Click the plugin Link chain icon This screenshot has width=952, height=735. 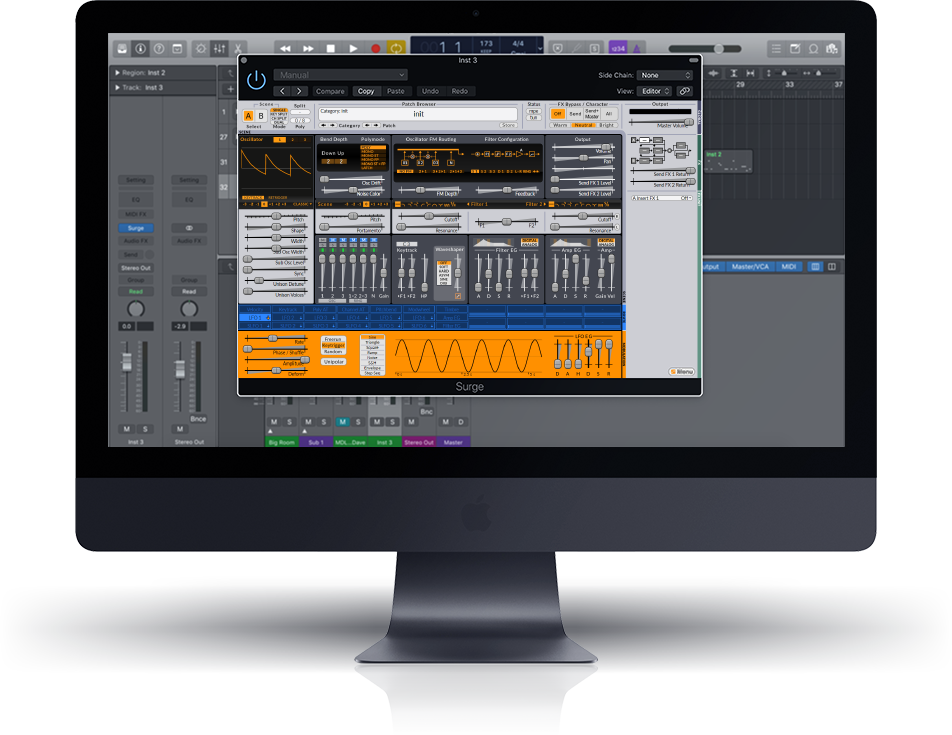tap(684, 91)
